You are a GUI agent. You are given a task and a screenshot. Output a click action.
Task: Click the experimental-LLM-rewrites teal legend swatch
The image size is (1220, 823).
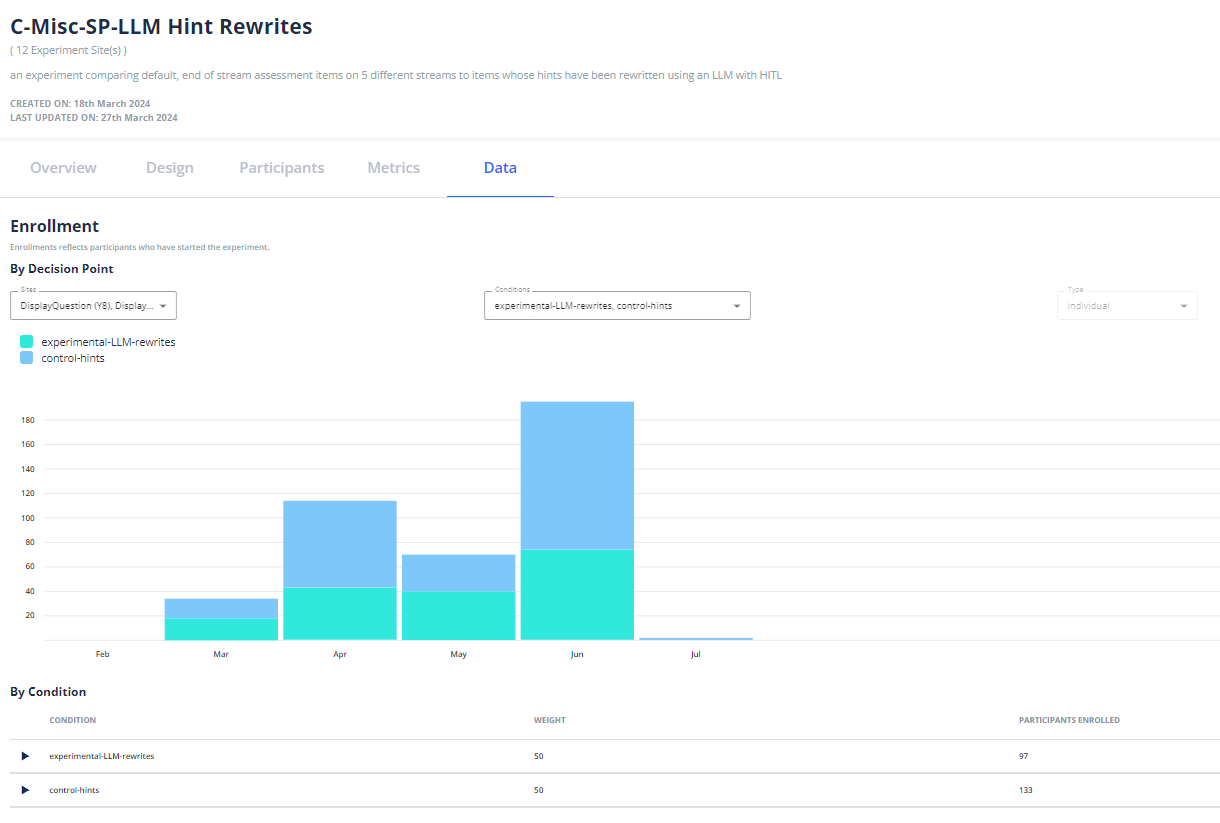pyautogui.click(x=27, y=342)
